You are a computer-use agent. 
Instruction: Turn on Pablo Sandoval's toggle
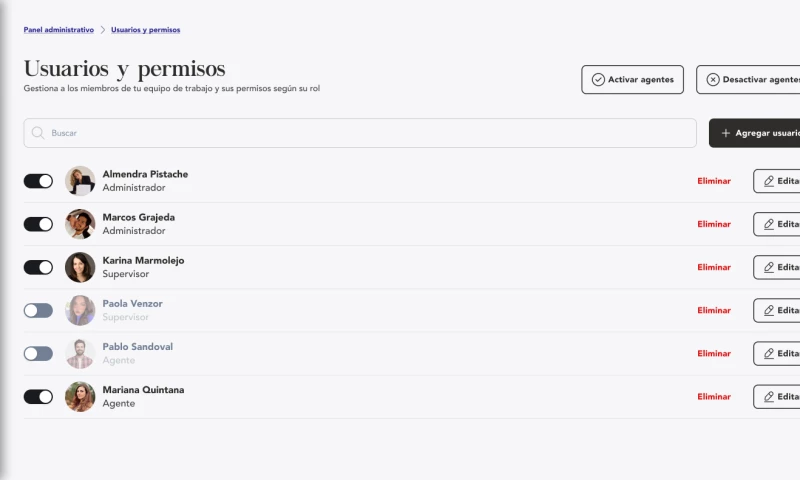(x=38, y=353)
